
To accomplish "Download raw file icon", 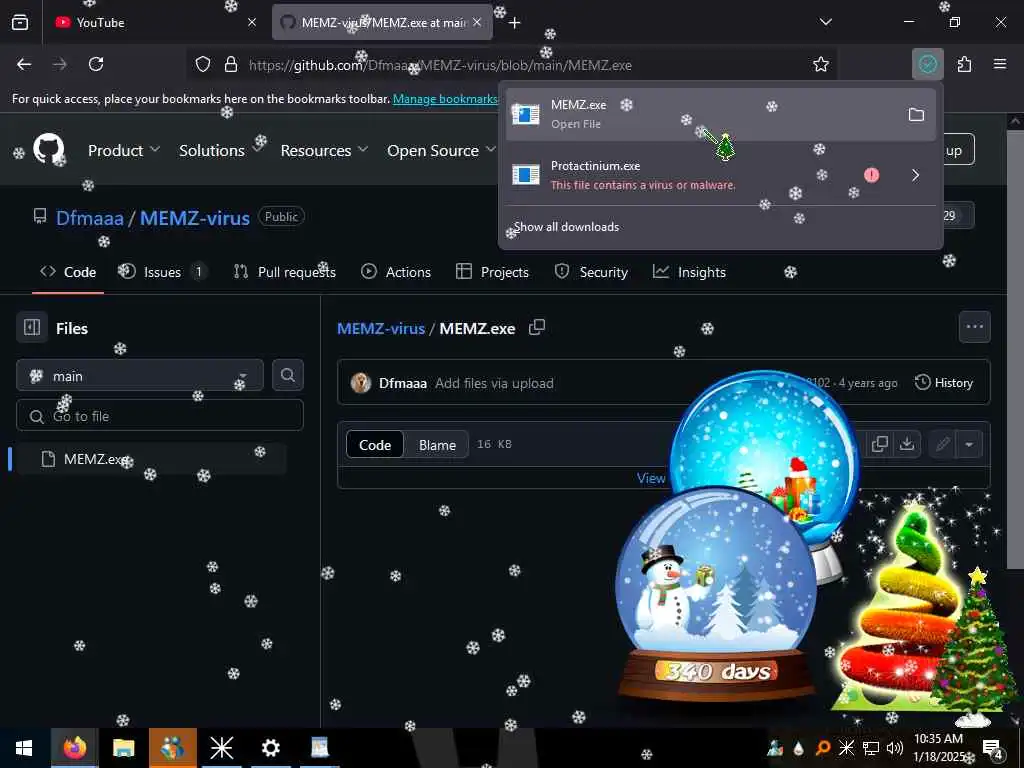I will (x=906, y=444).
